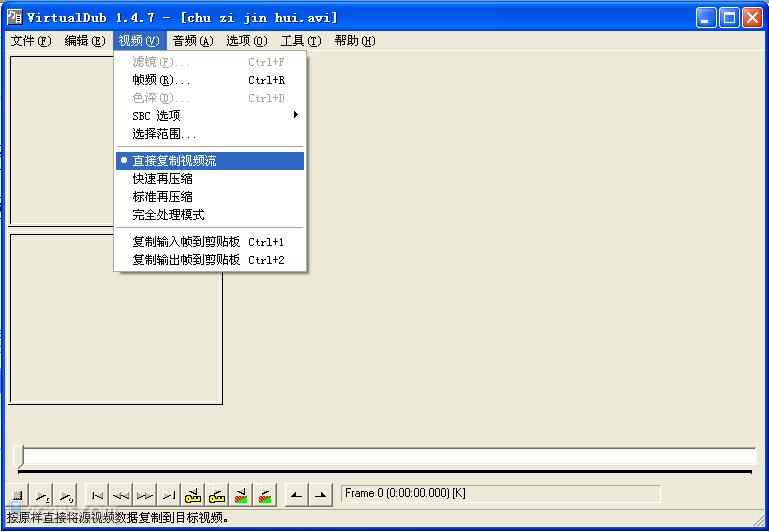Click previous scene scan icon
Screen dimensions: 769x532
[x=241, y=495]
